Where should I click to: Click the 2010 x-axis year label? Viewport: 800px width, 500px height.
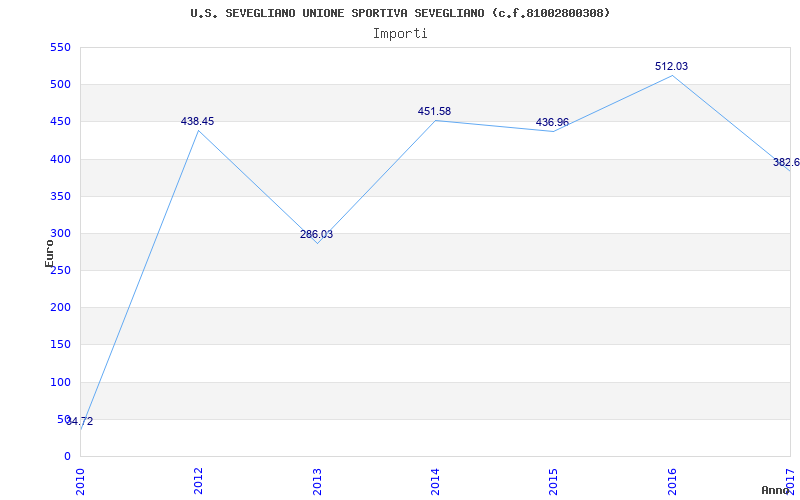[80, 482]
